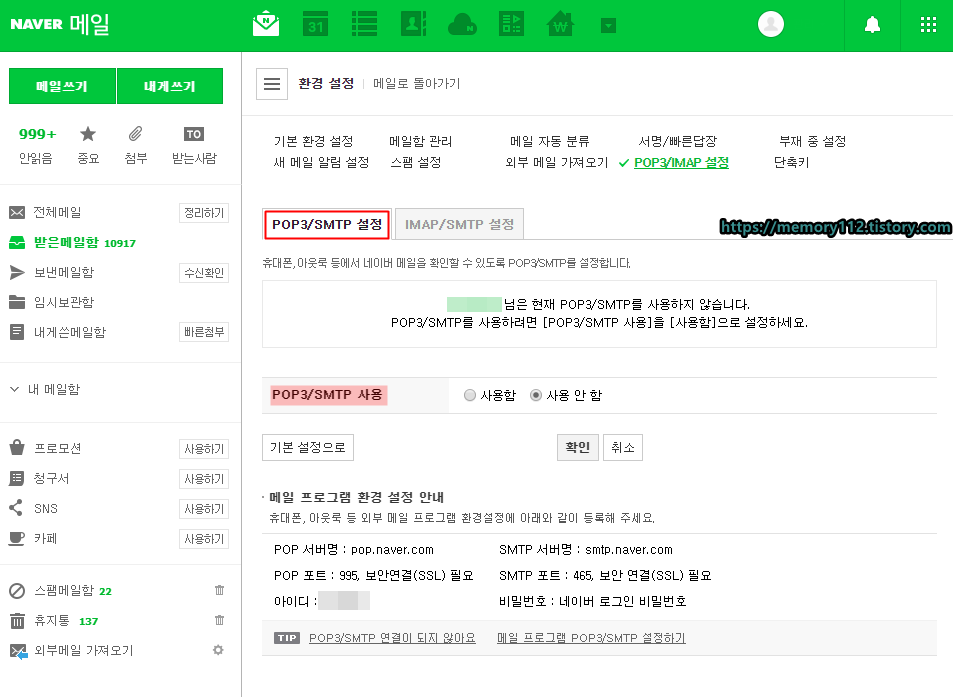Open 단축키 menu

coord(791,162)
